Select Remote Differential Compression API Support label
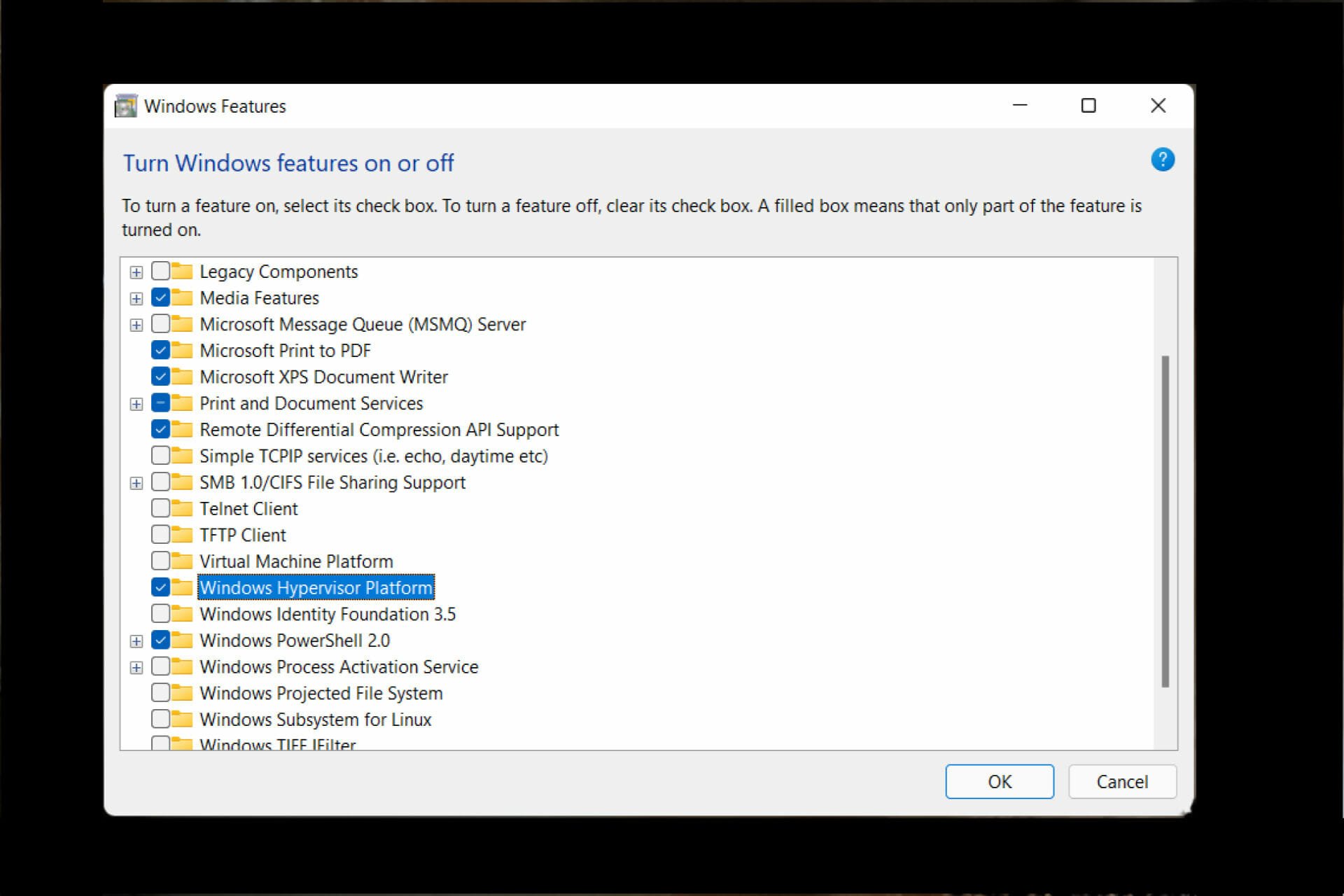This screenshot has height=896, width=1344. point(379,429)
